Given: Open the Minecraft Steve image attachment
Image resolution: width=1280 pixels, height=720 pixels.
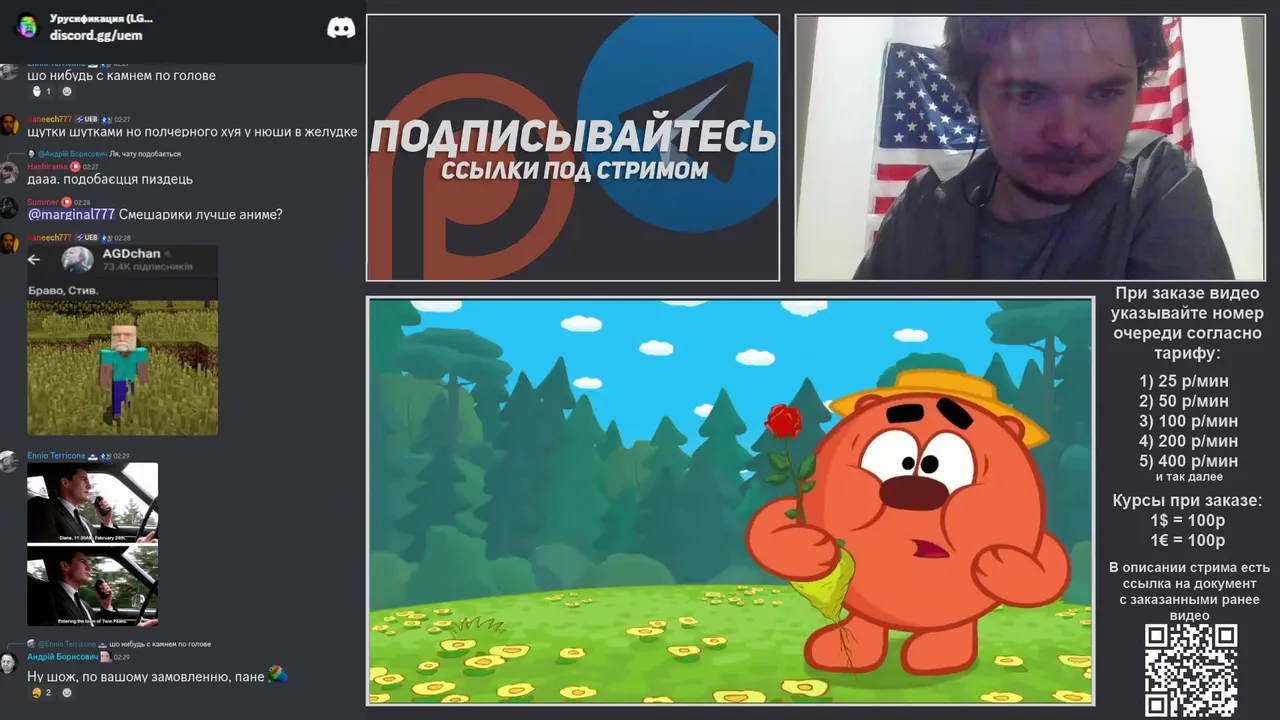Looking at the screenshot, I should point(122,339).
